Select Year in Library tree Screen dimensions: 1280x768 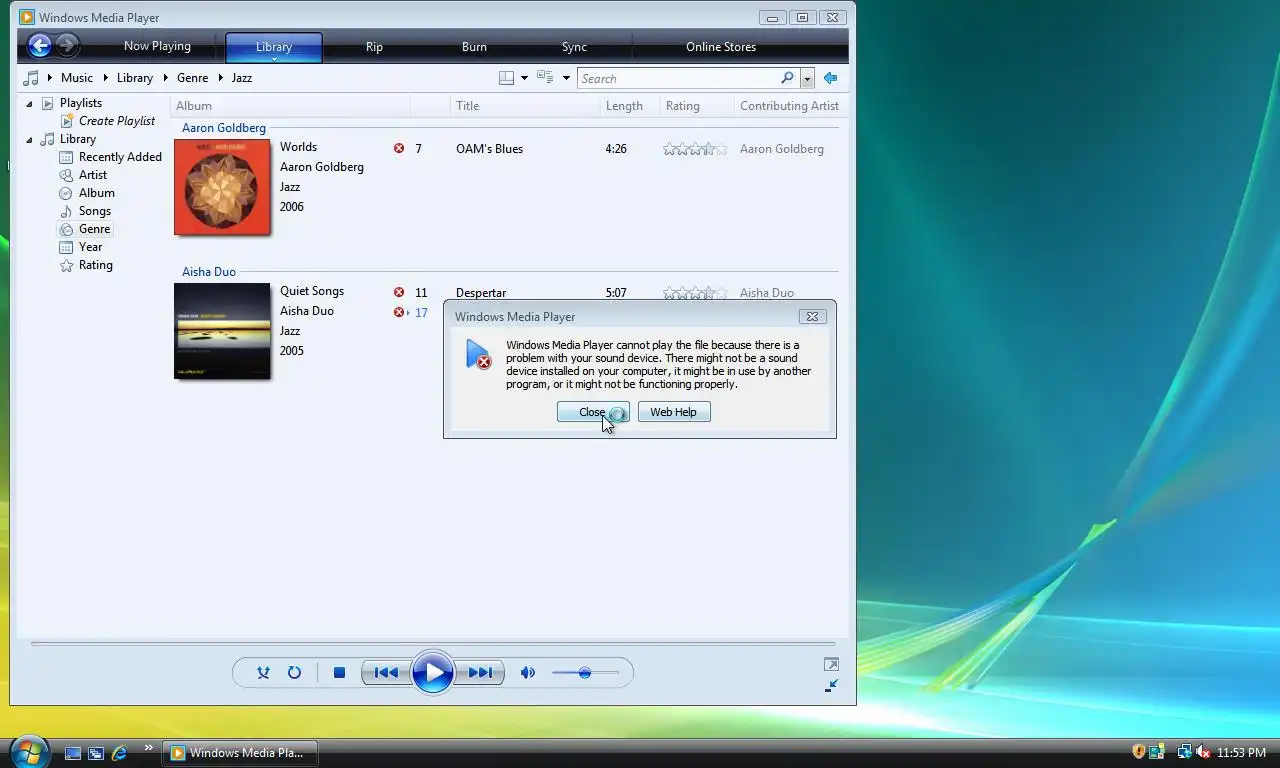[x=91, y=247]
